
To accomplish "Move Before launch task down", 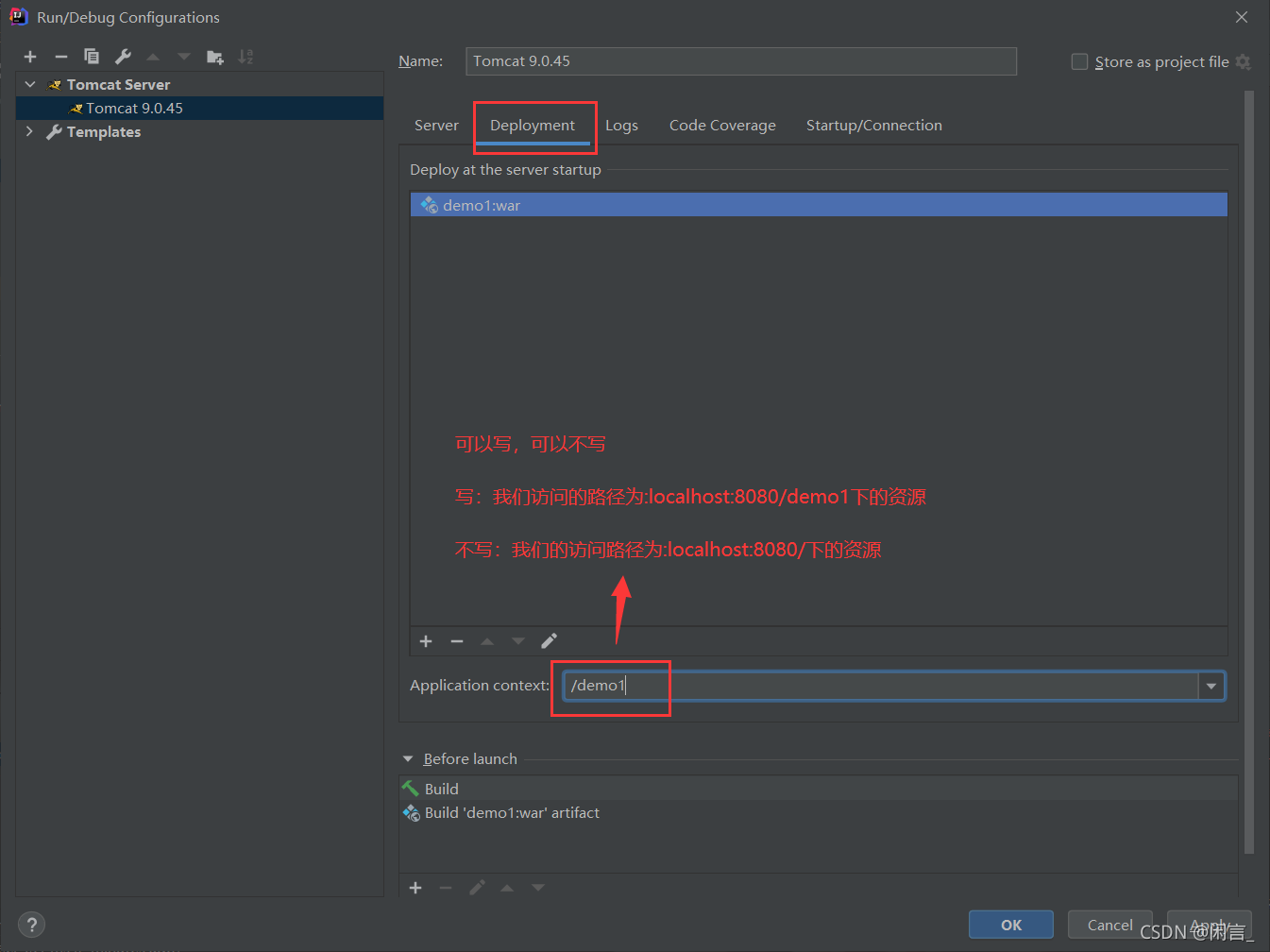I will point(538,888).
